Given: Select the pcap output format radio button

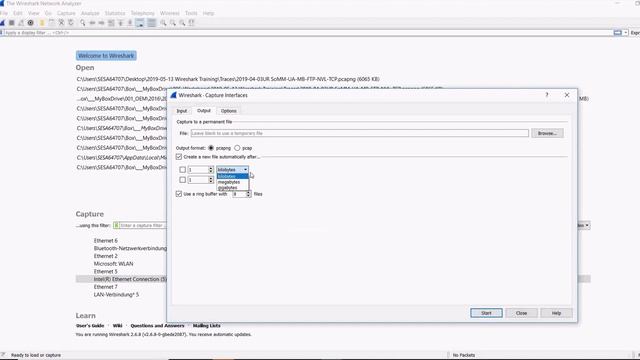Looking at the screenshot, I should click(x=237, y=148).
